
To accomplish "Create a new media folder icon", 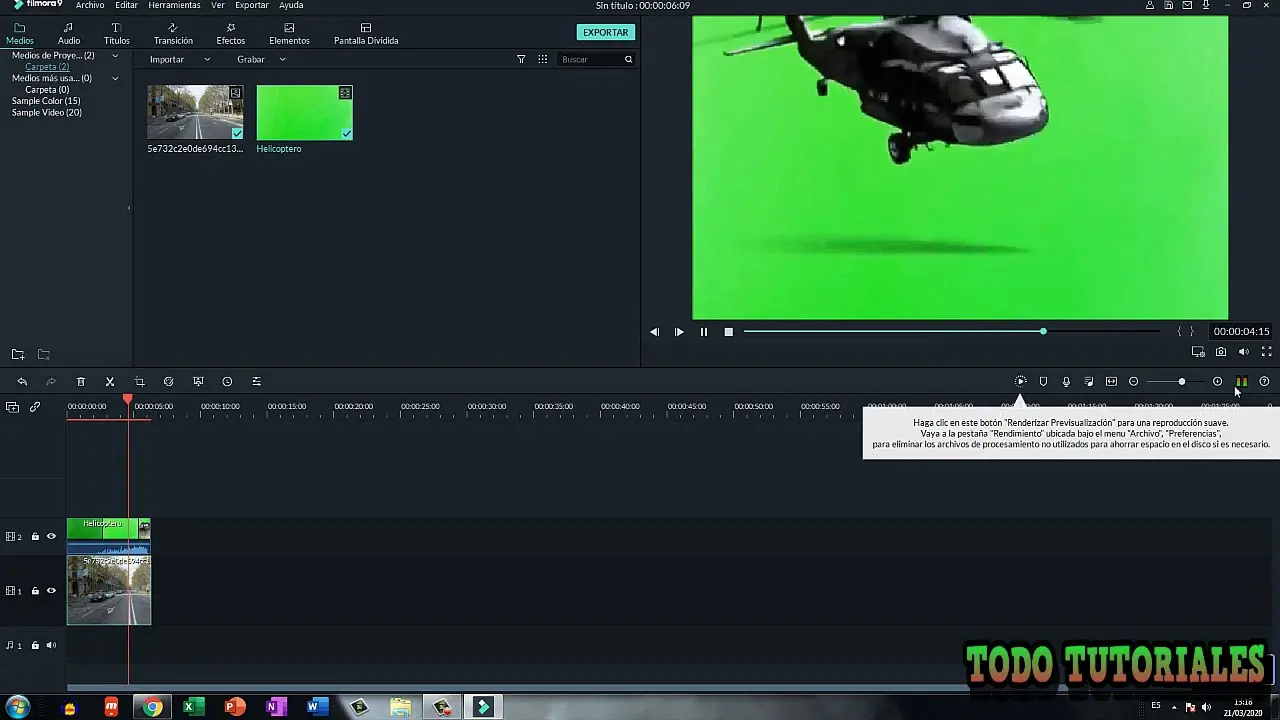I will click(x=18, y=355).
